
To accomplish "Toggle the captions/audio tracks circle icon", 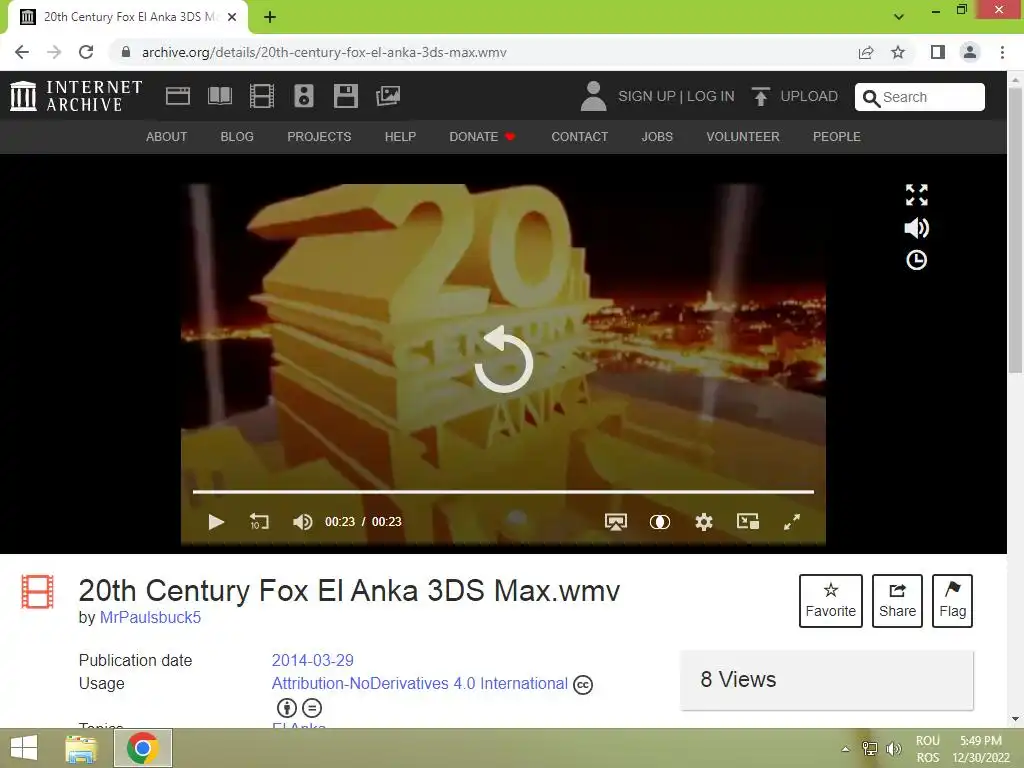I will pyautogui.click(x=660, y=522).
